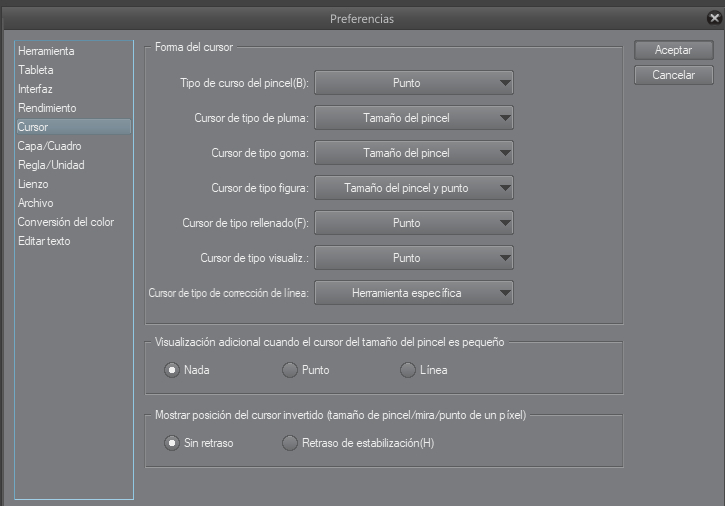Open the Cursor de tipo goma dropdown

[x=414, y=153]
